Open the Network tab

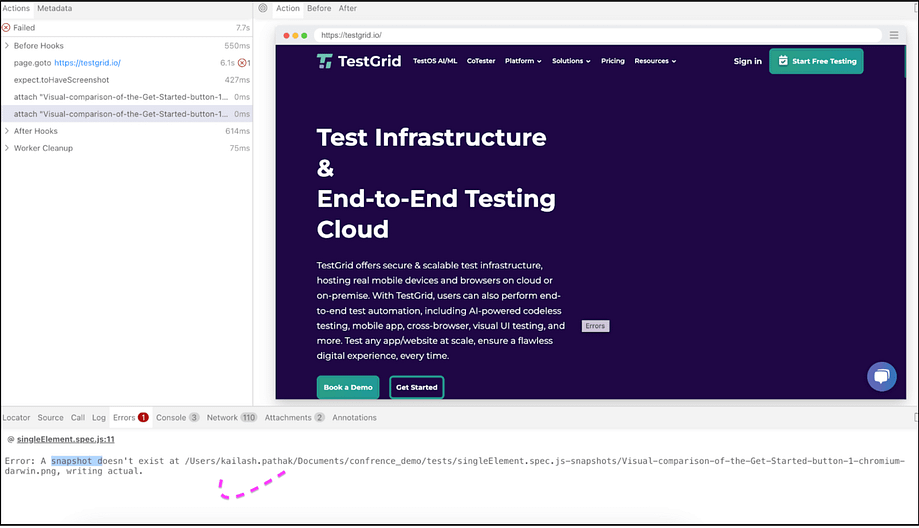click(x=232, y=418)
